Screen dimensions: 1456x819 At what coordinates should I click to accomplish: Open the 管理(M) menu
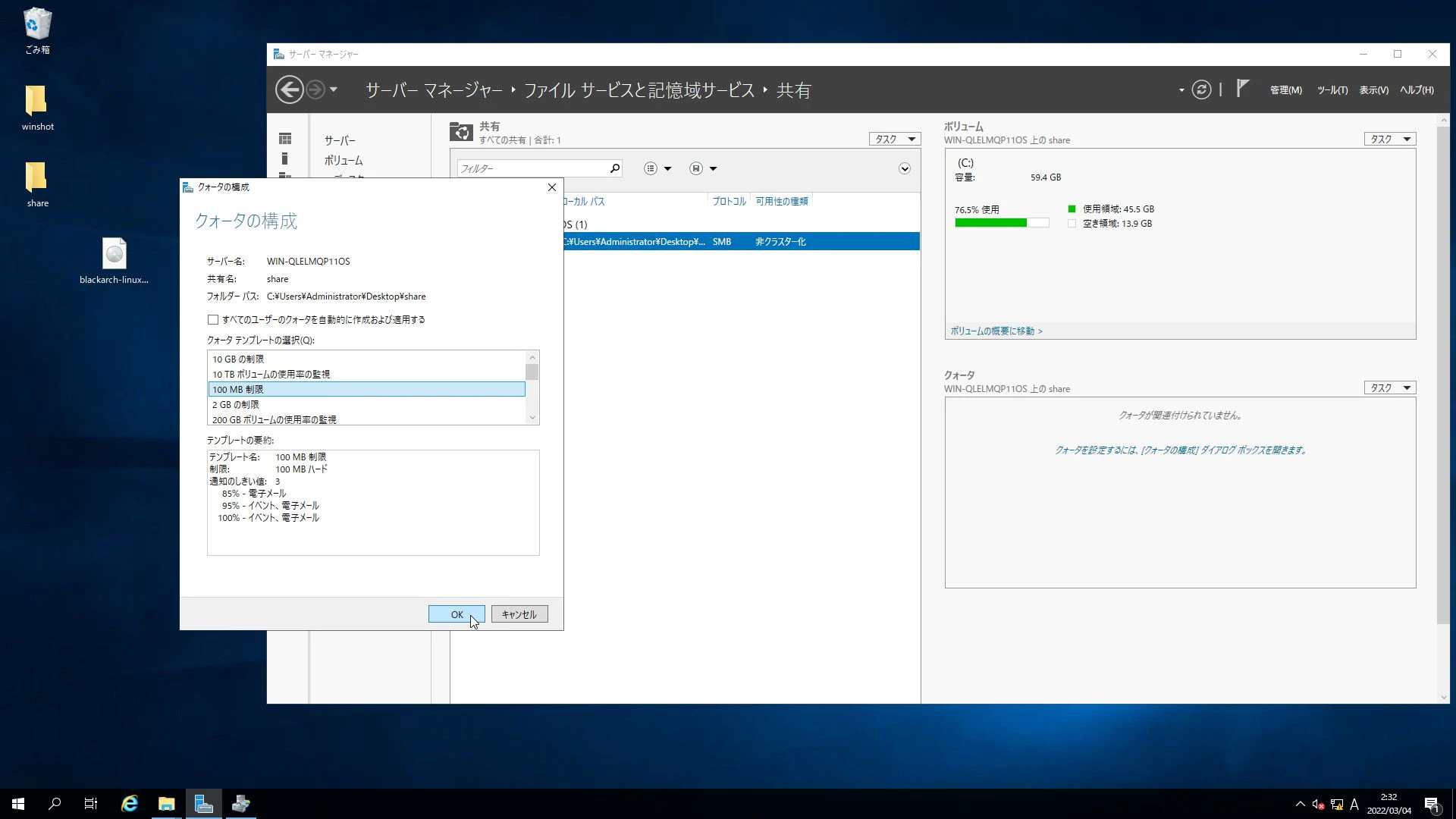coord(1286,89)
